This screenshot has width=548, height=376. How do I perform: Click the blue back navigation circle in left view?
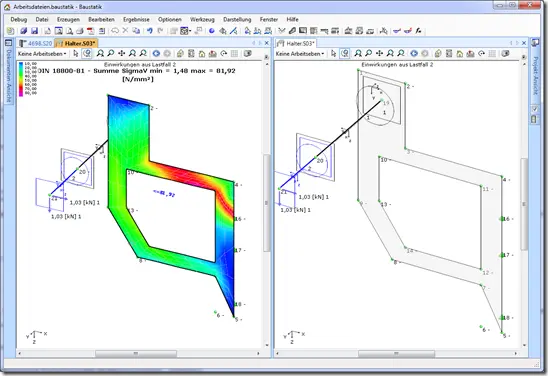click(x=156, y=53)
